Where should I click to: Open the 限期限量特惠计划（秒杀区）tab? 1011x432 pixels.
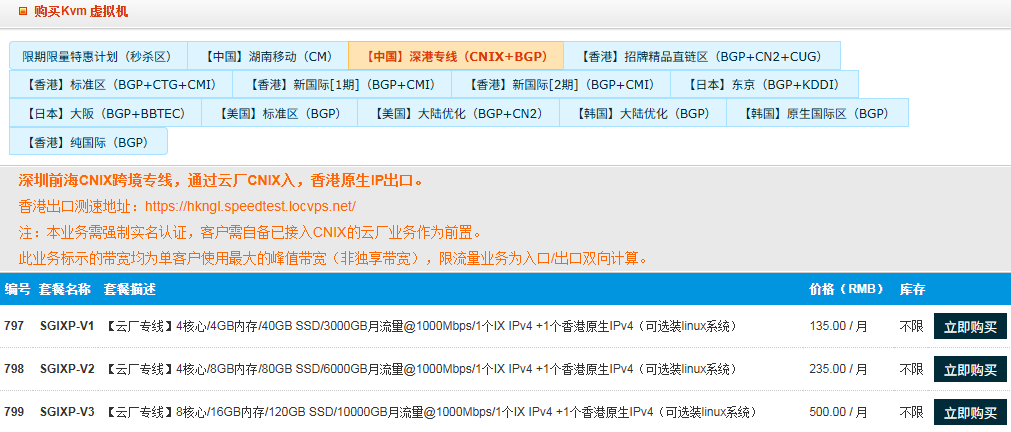[98, 56]
